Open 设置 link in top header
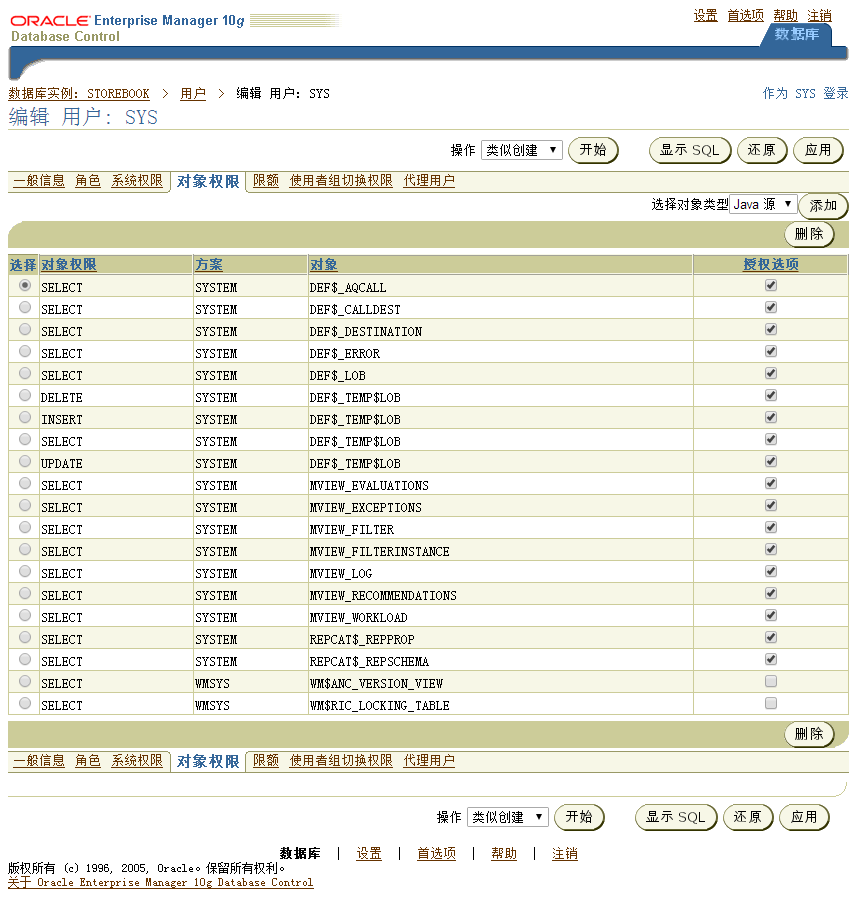Image resolution: width=857 pixels, height=897 pixels. pos(705,15)
